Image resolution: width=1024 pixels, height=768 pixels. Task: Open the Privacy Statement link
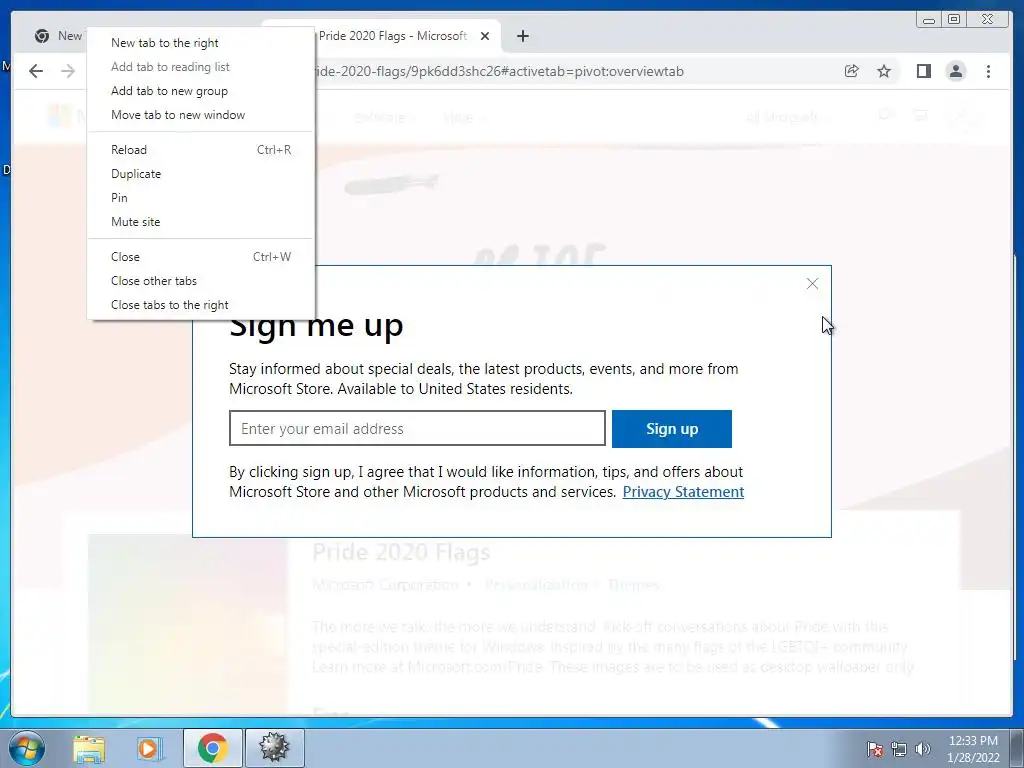683,492
